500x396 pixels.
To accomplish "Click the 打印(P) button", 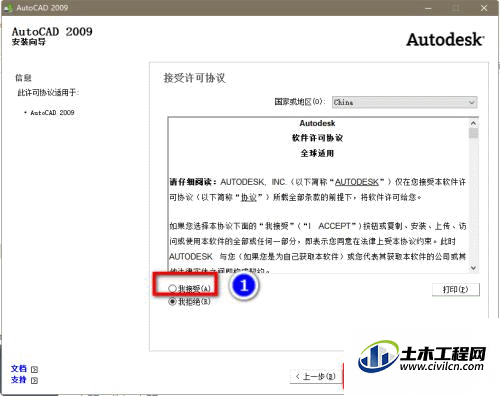I will 456,289.
